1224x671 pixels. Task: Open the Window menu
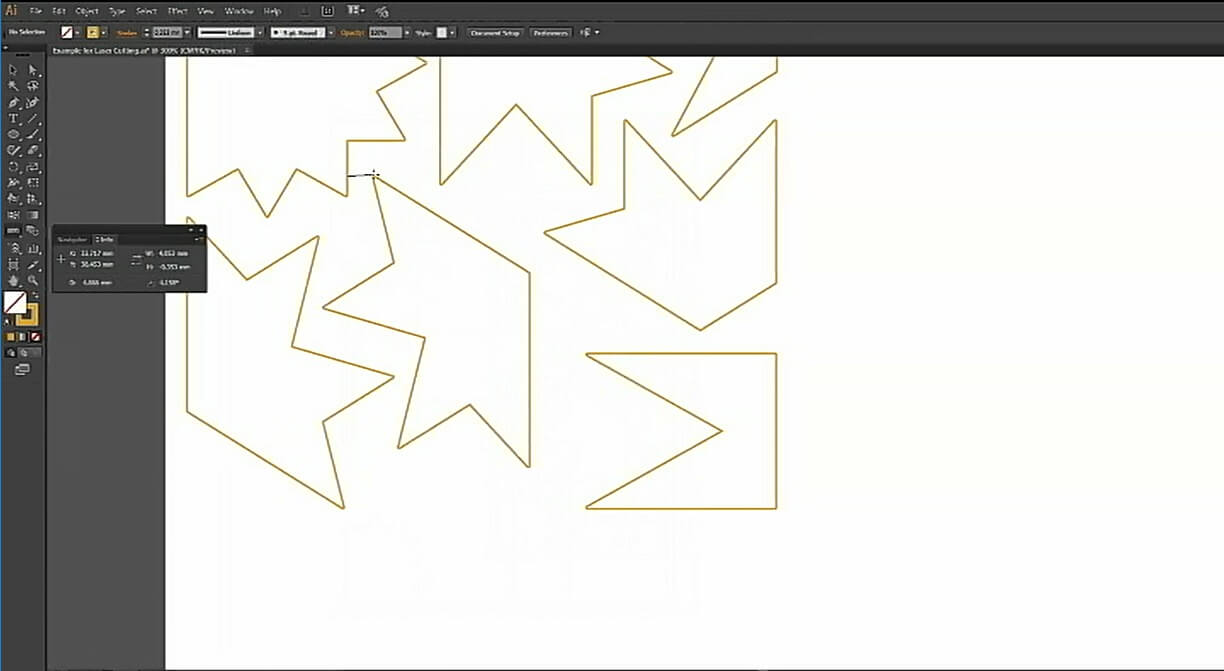point(239,11)
